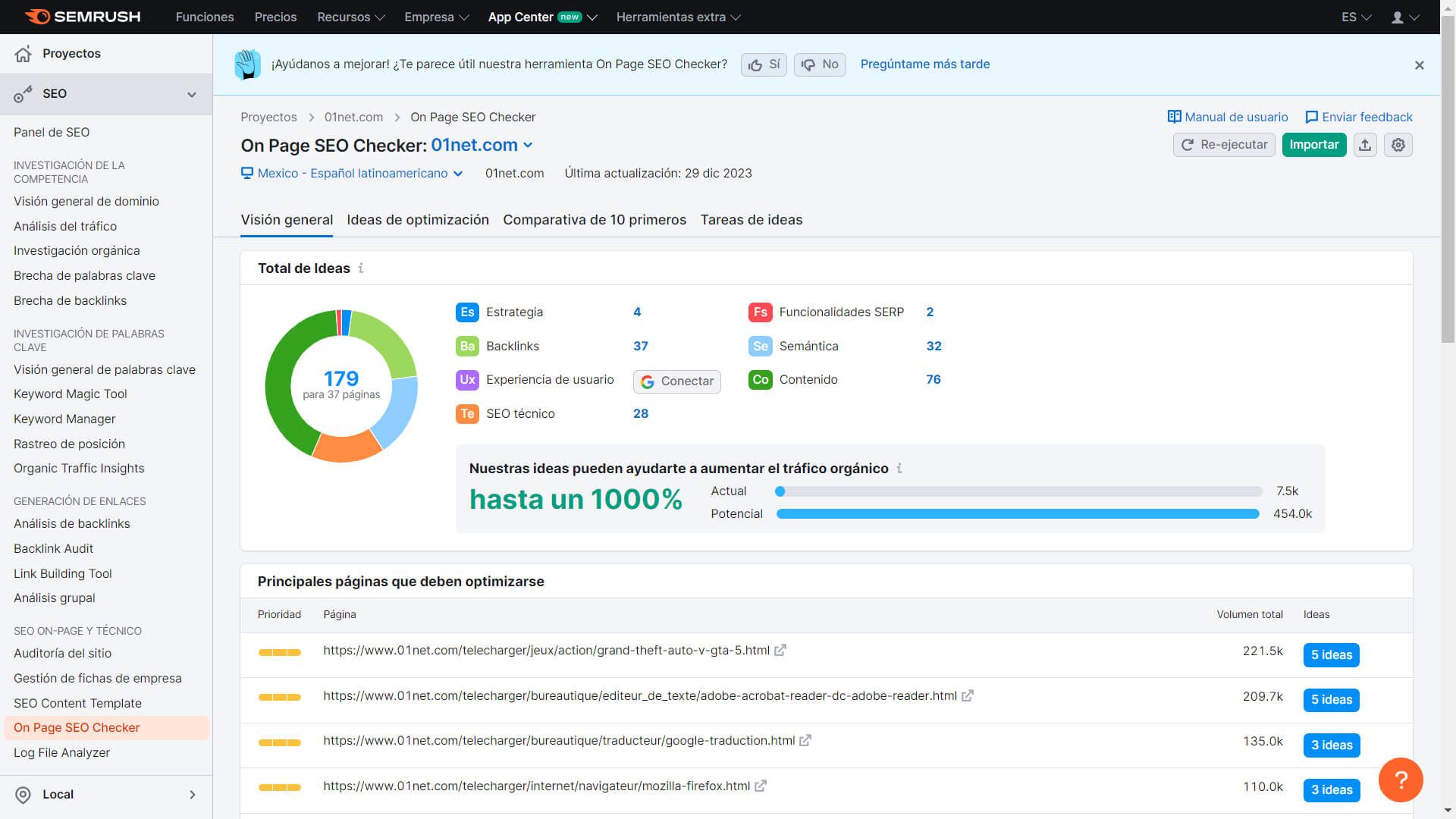Click Conectar Google button

(x=677, y=381)
